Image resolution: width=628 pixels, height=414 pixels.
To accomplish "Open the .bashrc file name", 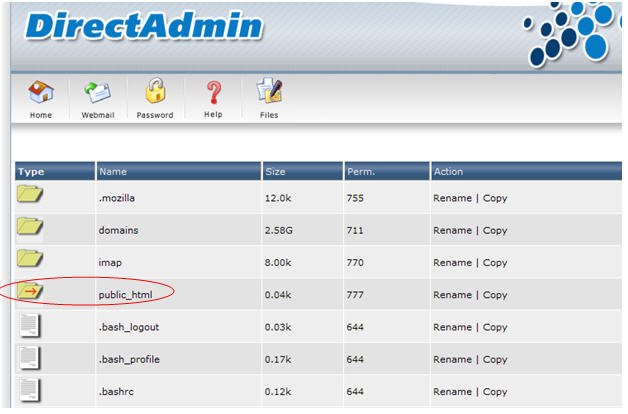I will pos(116,392).
